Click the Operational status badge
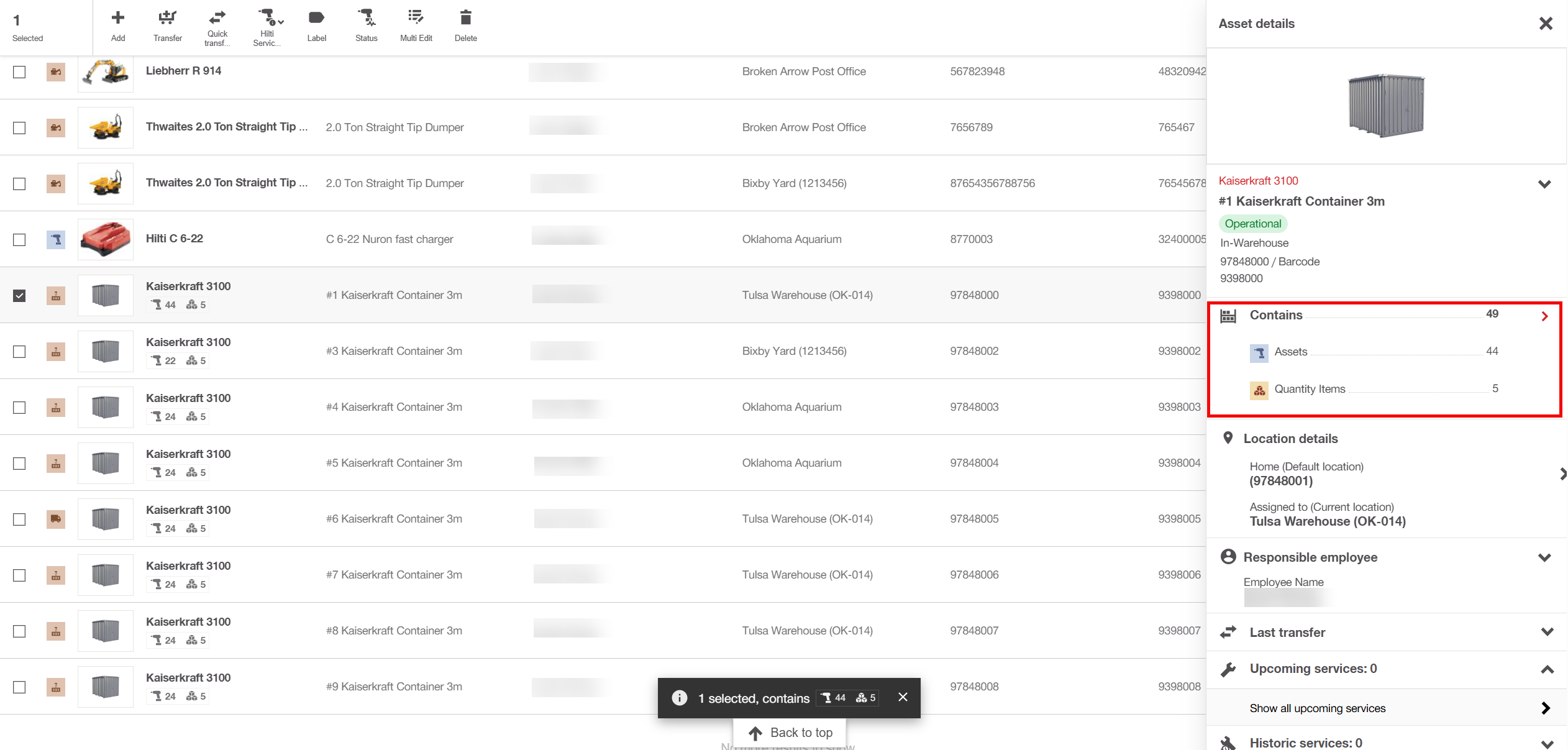1568x750 pixels. tap(1252, 224)
